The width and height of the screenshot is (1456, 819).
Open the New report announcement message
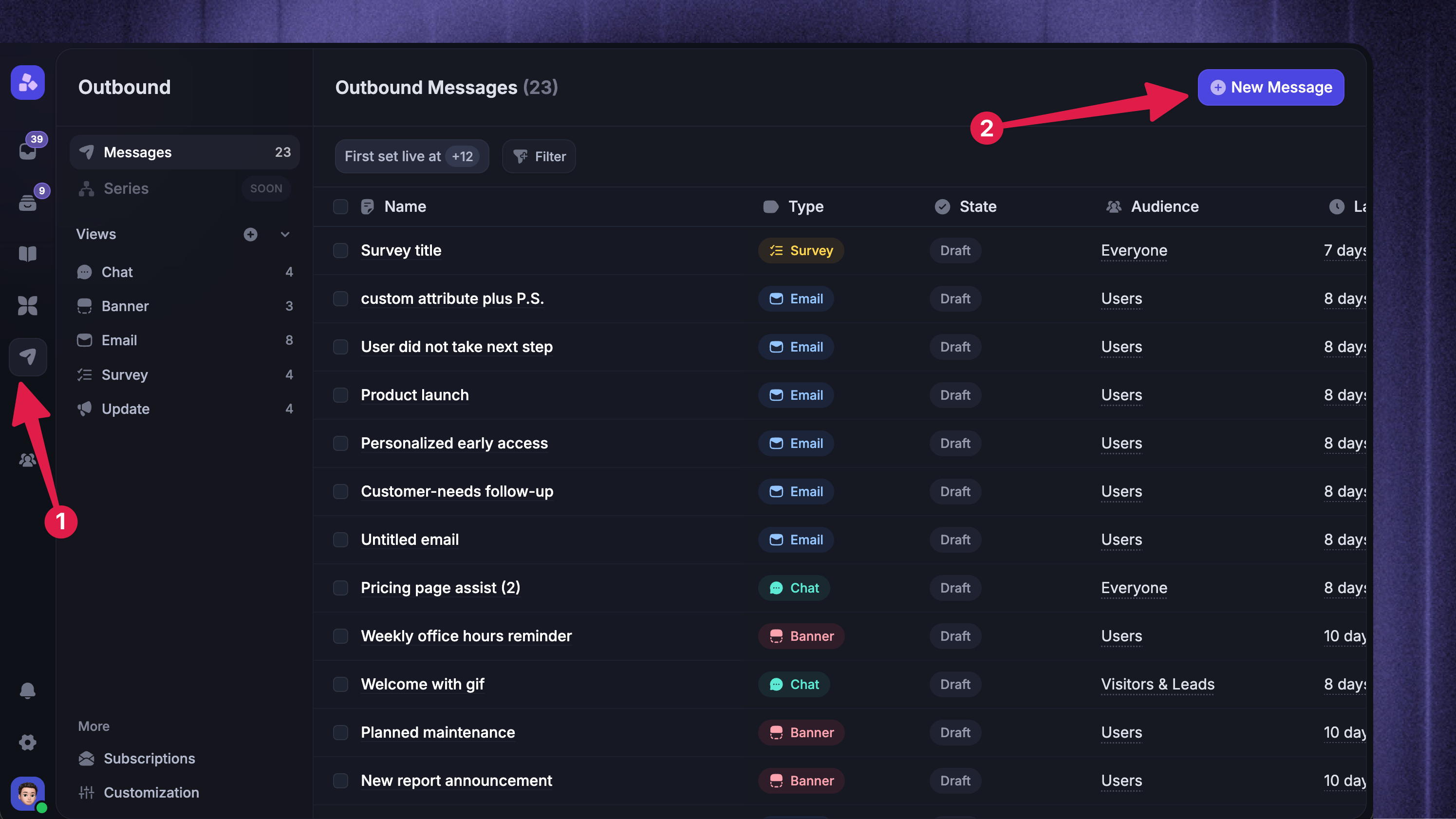pyautogui.click(x=456, y=780)
